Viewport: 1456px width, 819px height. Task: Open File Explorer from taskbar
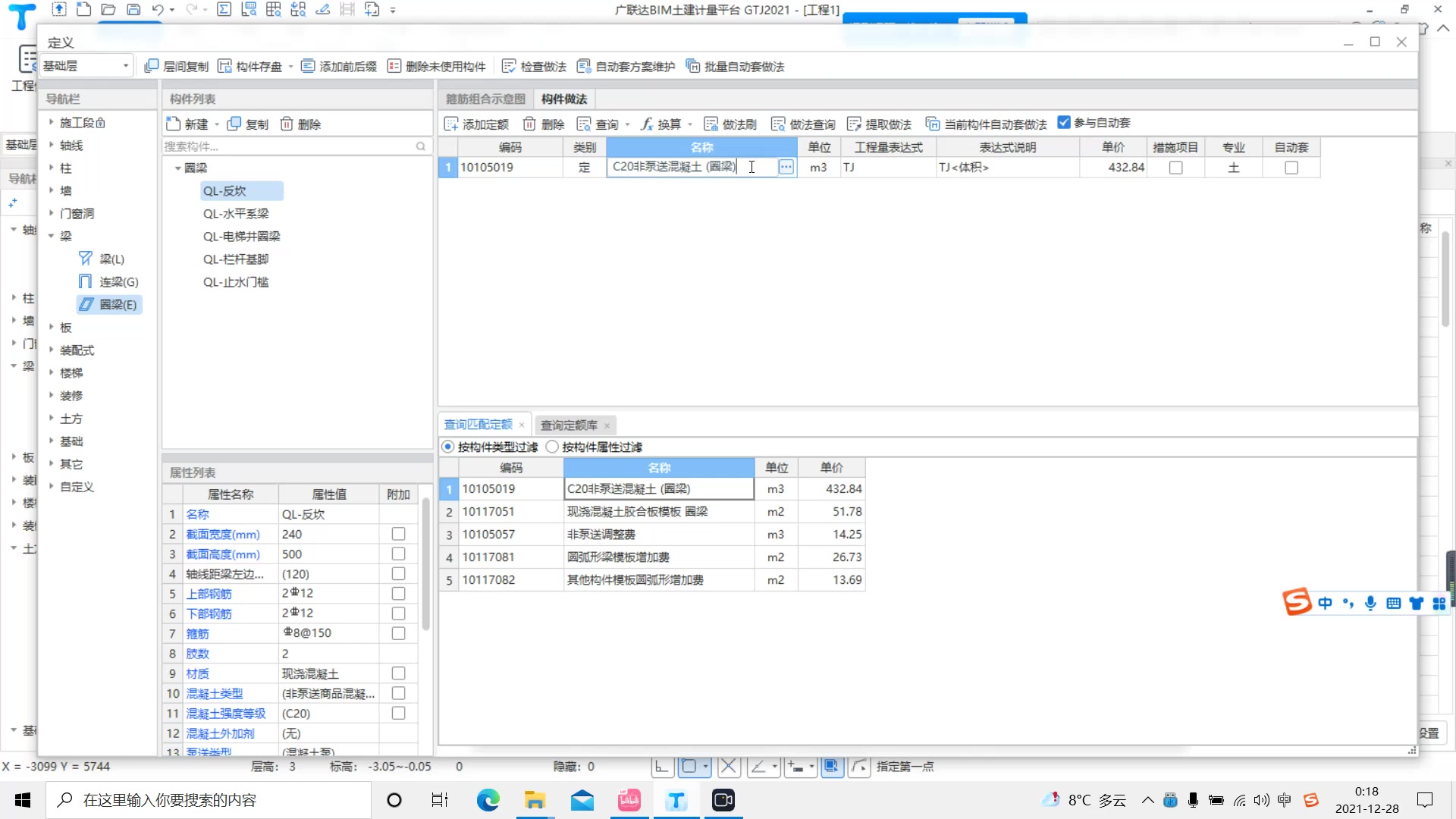pyautogui.click(x=535, y=800)
